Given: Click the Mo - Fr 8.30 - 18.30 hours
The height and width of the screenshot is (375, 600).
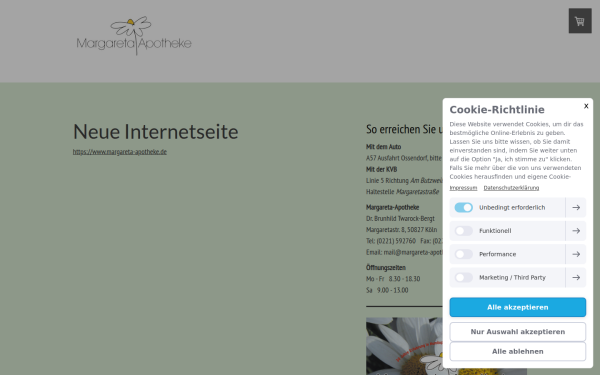Looking at the screenshot, I should (x=393, y=279).
